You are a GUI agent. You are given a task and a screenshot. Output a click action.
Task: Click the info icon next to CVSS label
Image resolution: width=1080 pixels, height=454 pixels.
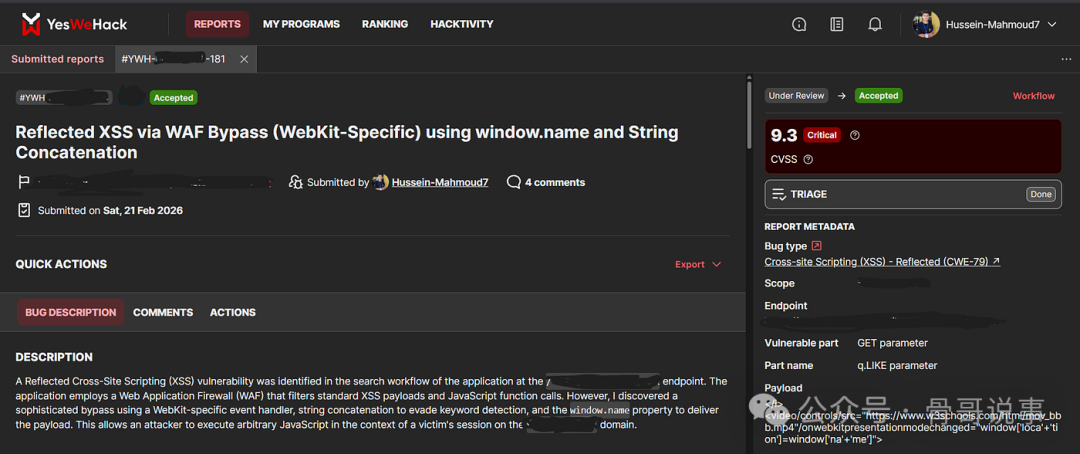808,159
